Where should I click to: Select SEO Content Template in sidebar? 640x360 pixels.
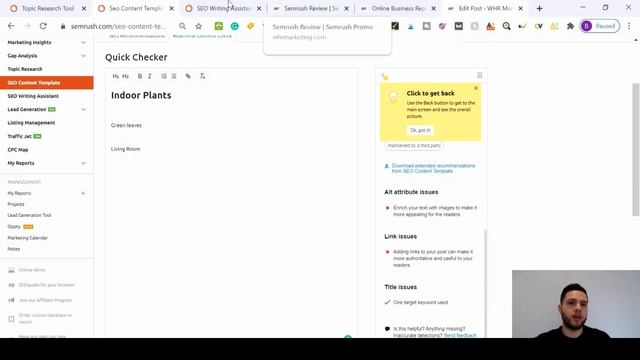[x=47, y=82]
